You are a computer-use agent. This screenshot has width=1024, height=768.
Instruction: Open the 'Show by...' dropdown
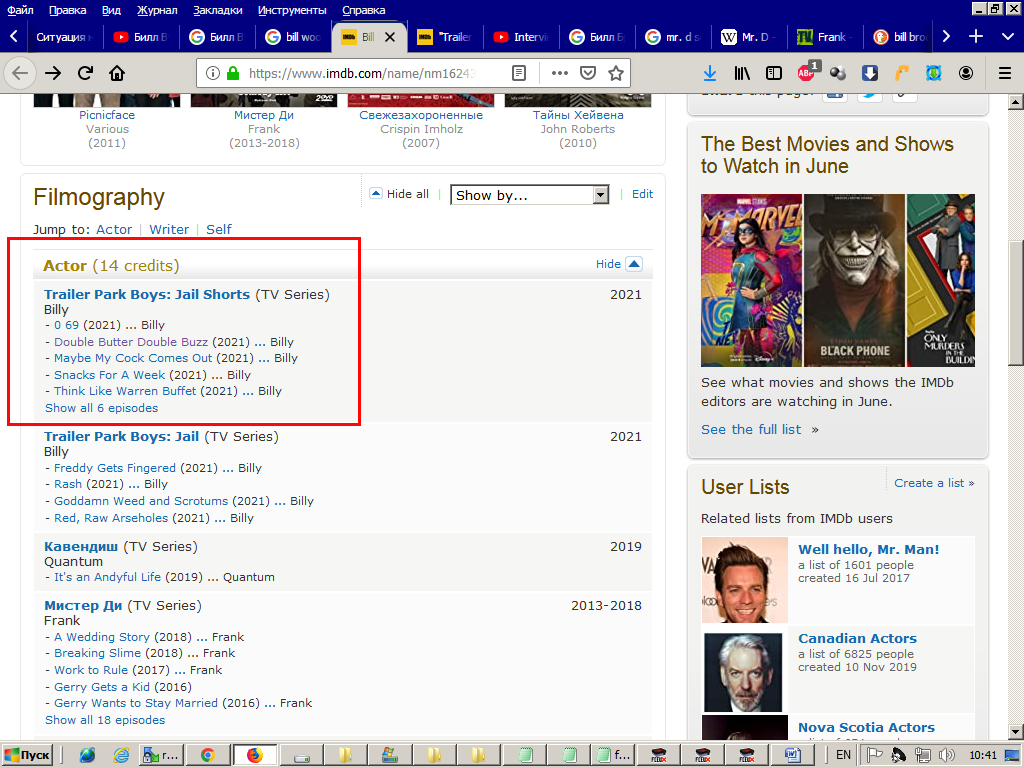529,195
